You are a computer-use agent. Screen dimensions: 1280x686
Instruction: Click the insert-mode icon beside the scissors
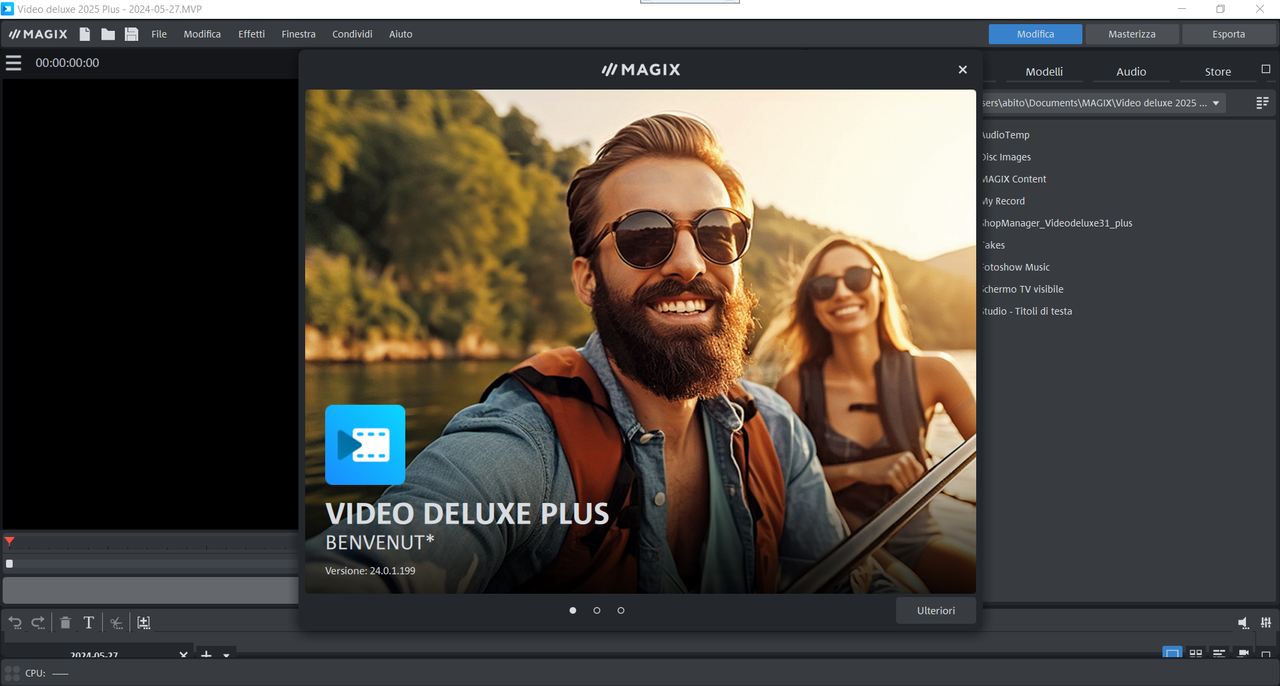[144, 623]
